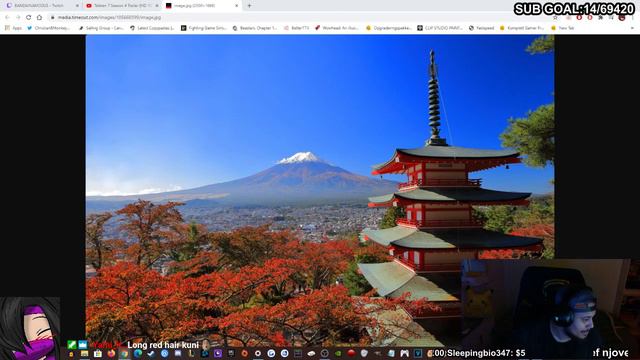Go to the browser home page

(39, 18)
